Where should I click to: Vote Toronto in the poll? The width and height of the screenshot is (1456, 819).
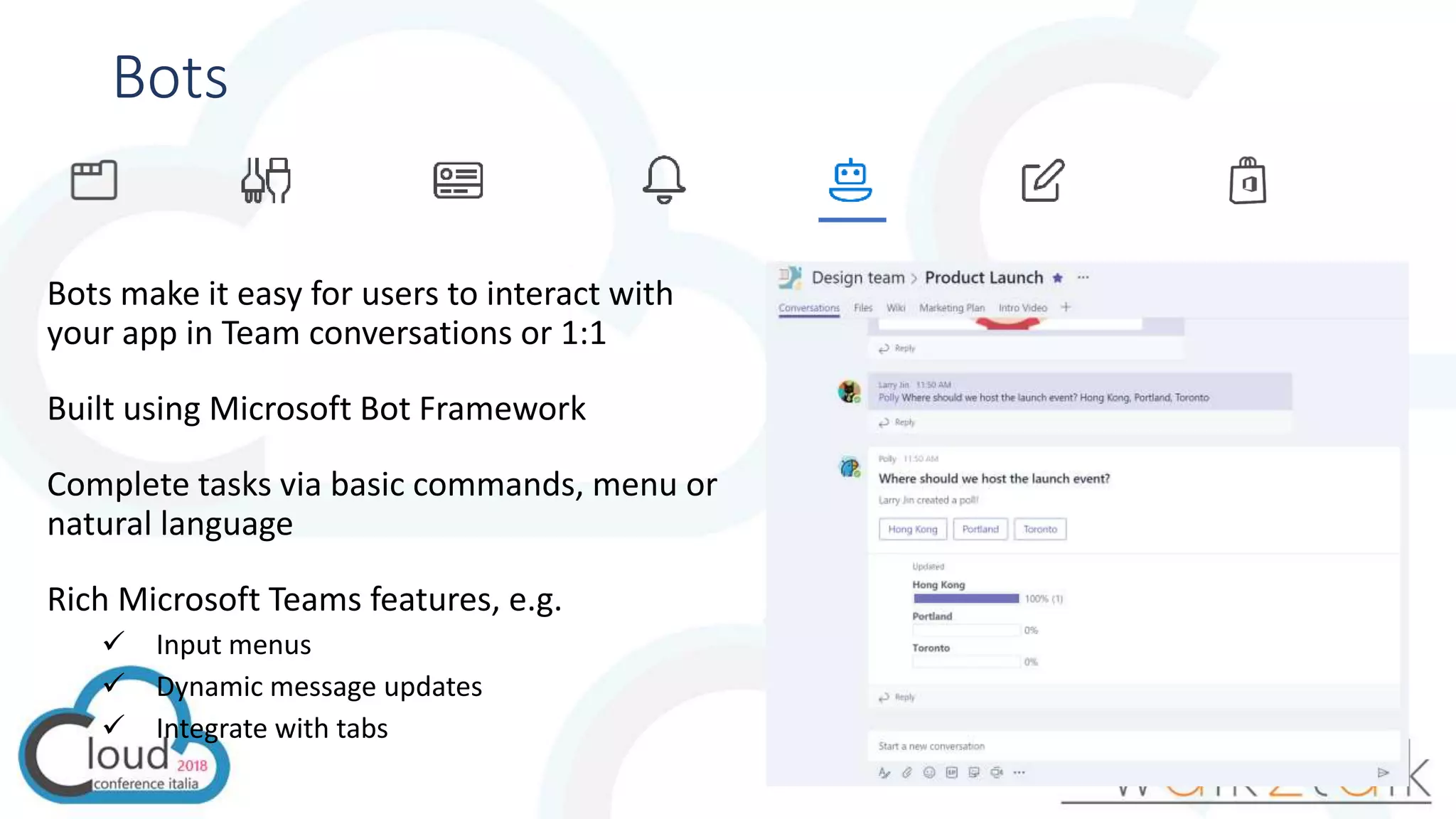point(1040,529)
